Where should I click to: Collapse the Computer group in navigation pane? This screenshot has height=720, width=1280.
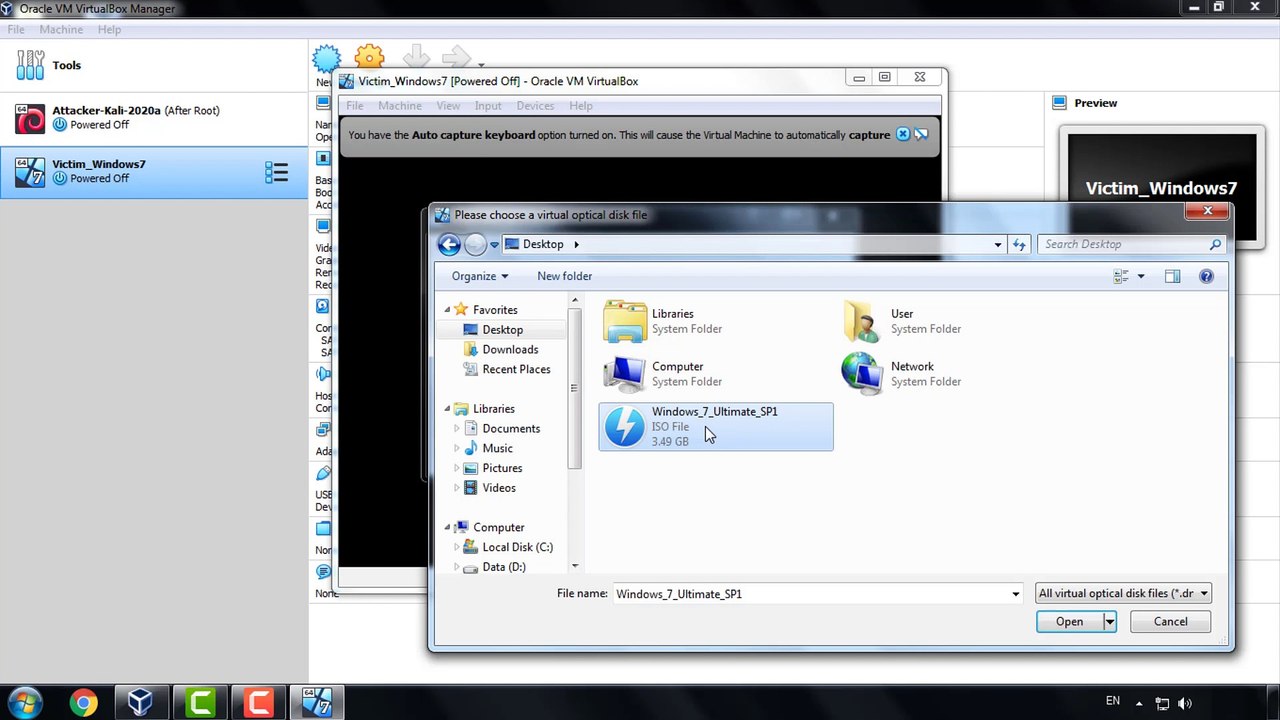[447, 527]
